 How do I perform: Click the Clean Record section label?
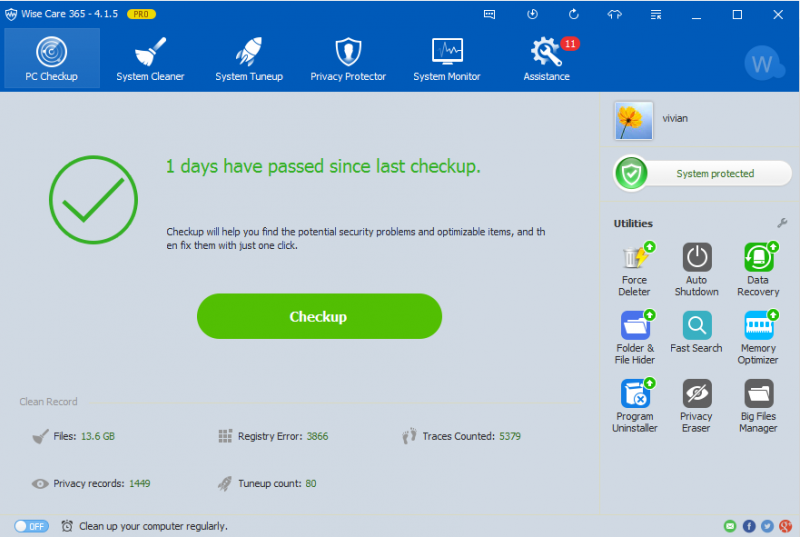click(48, 401)
